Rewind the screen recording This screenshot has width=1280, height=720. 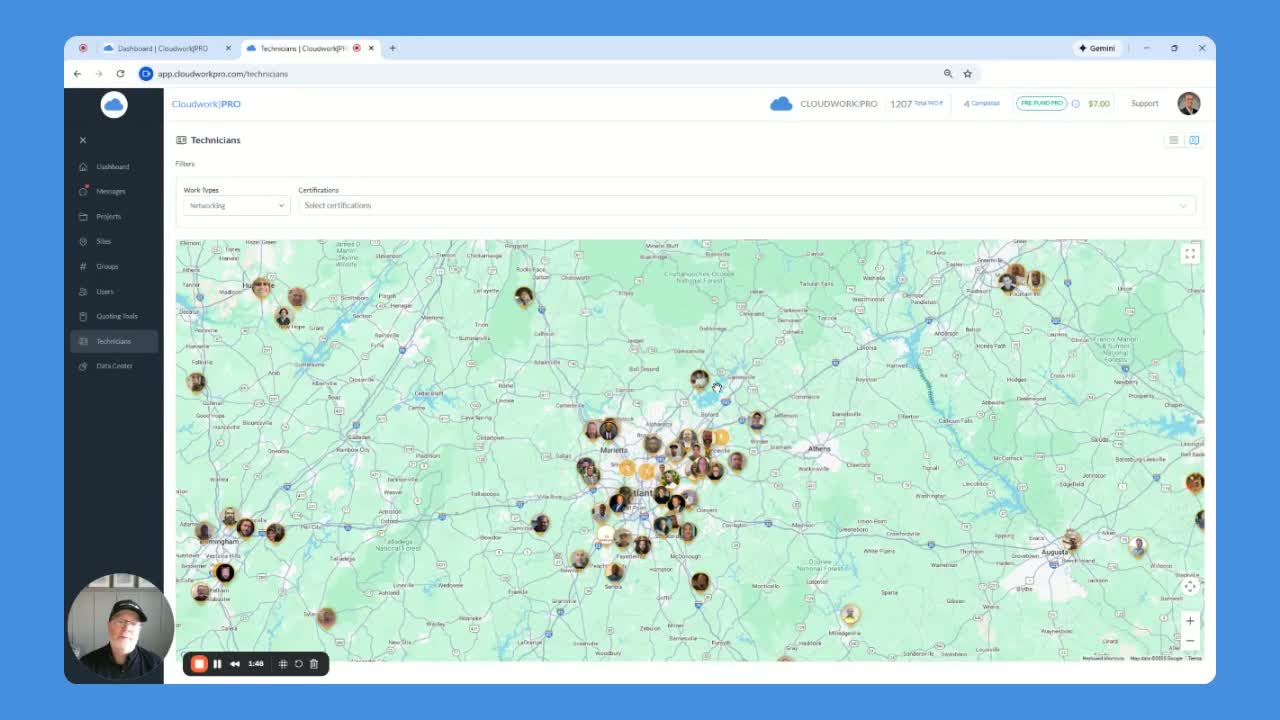(x=235, y=664)
